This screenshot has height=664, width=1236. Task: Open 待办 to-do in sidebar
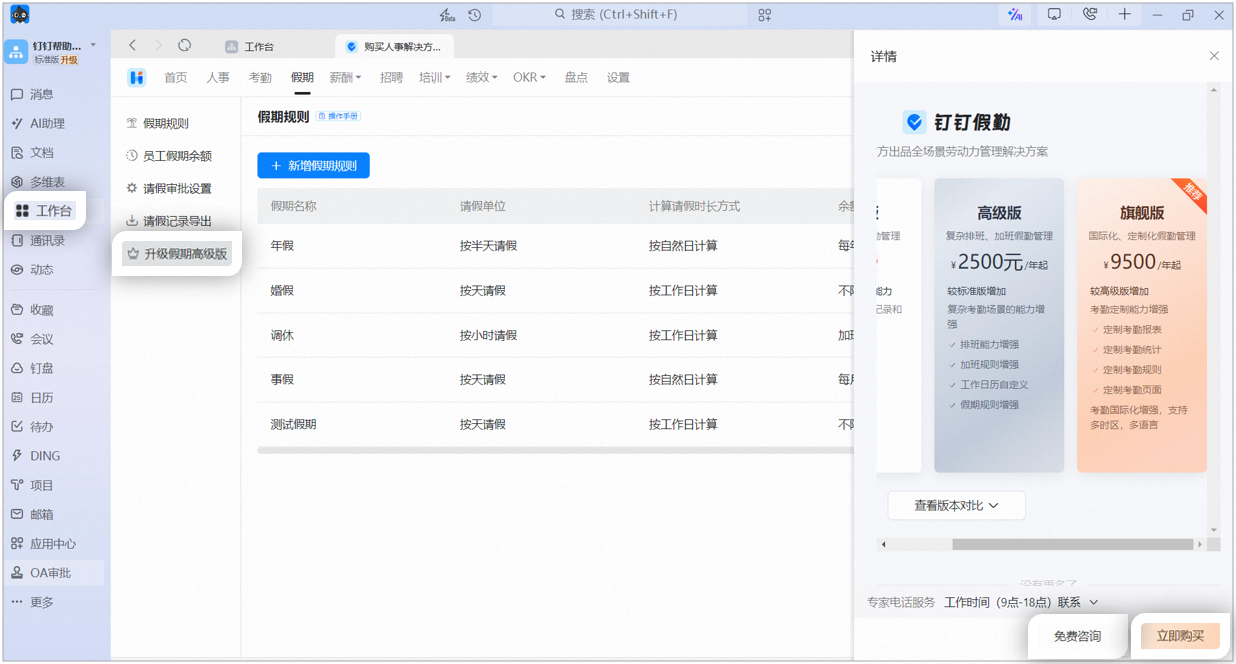(32, 426)
